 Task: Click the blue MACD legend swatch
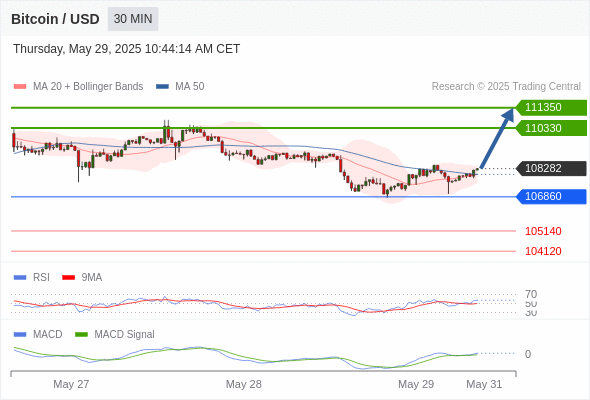[x=20, y=334]
